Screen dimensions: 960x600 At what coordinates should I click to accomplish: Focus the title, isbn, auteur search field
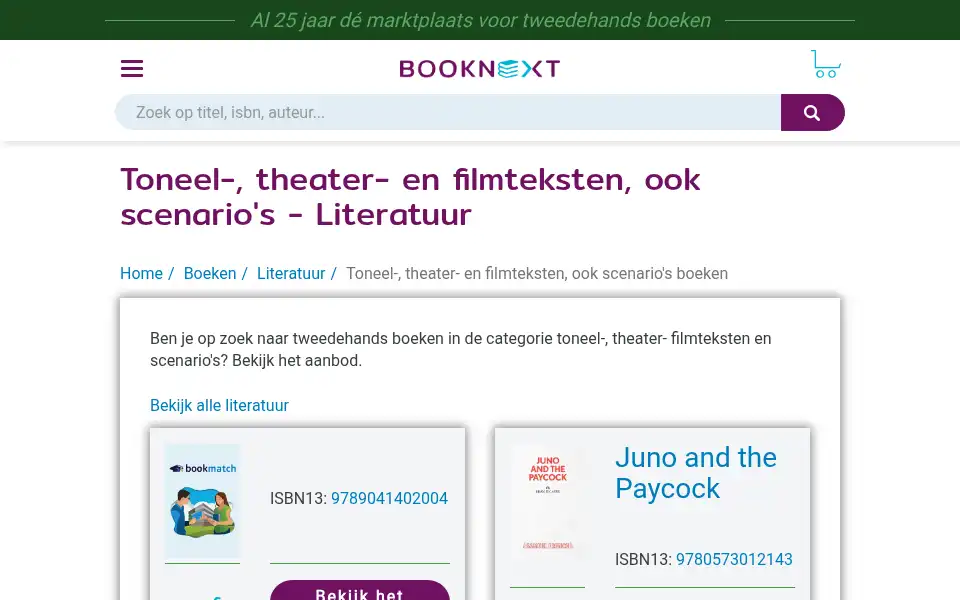(x=448, y=113)
